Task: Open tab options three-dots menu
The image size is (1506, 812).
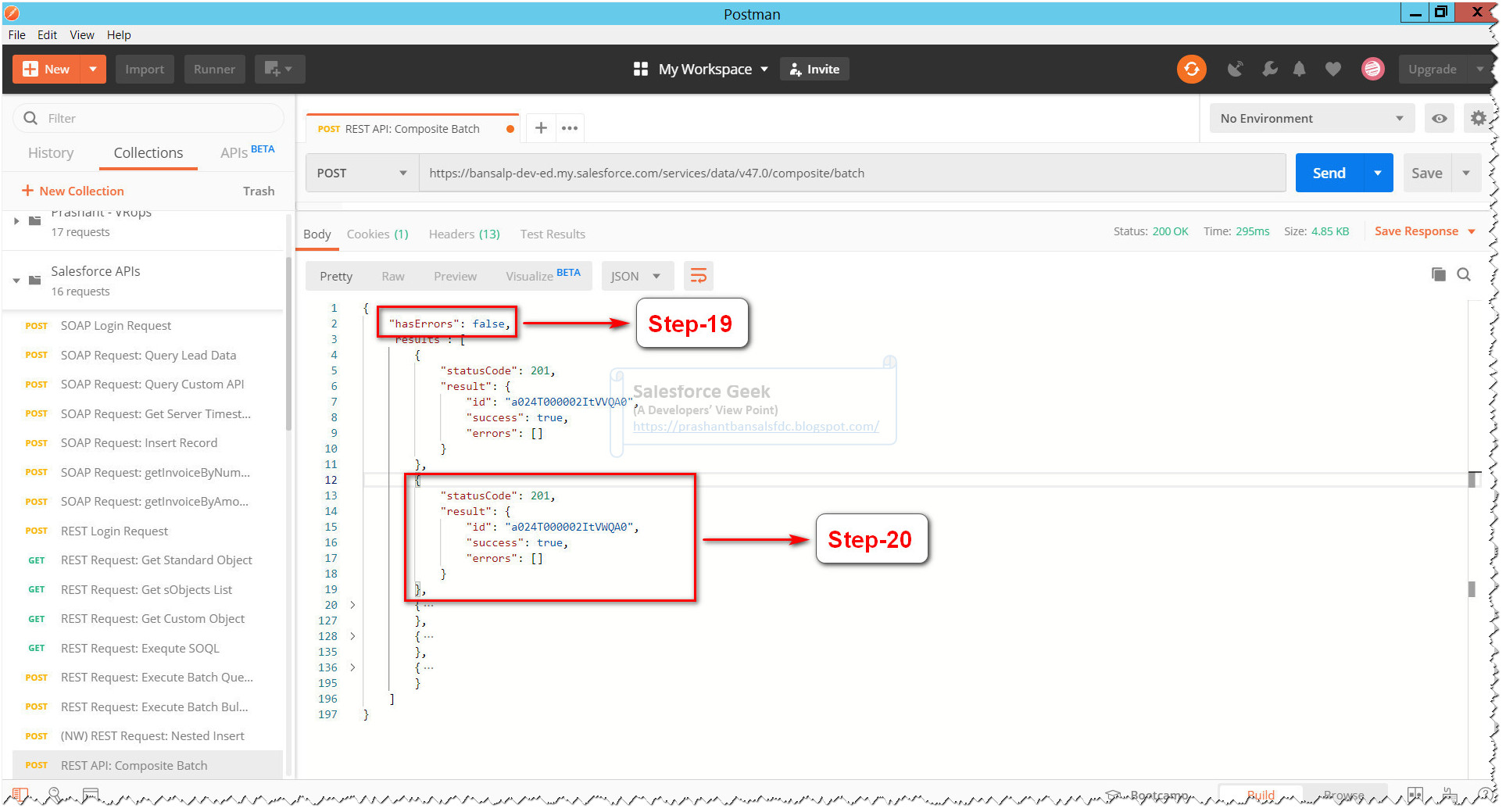Action: pos(570,128)
